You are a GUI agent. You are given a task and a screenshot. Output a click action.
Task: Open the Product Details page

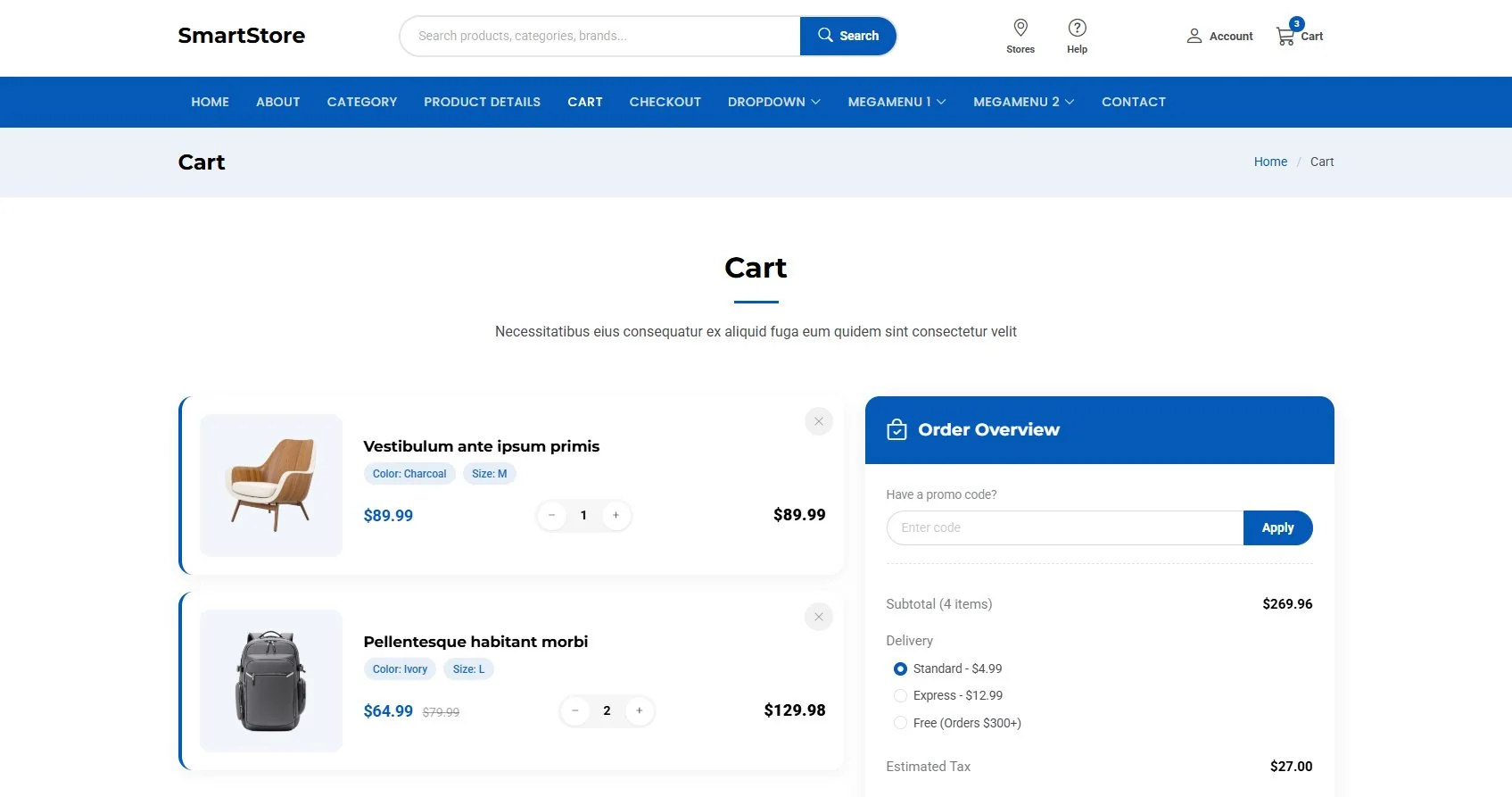point(482,102)
